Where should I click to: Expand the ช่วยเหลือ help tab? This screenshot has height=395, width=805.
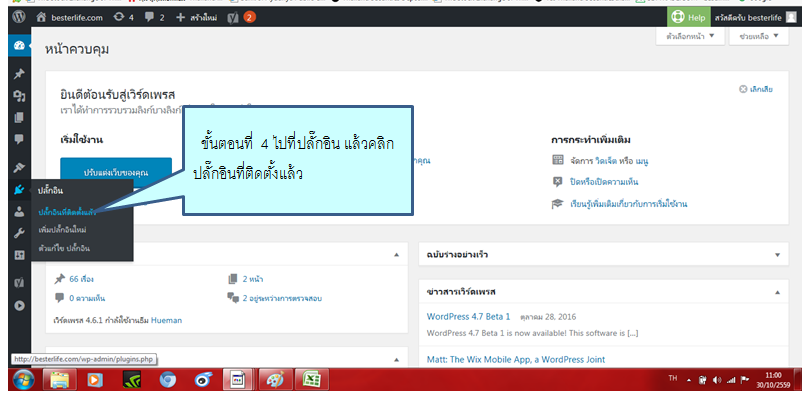[759, 36]
